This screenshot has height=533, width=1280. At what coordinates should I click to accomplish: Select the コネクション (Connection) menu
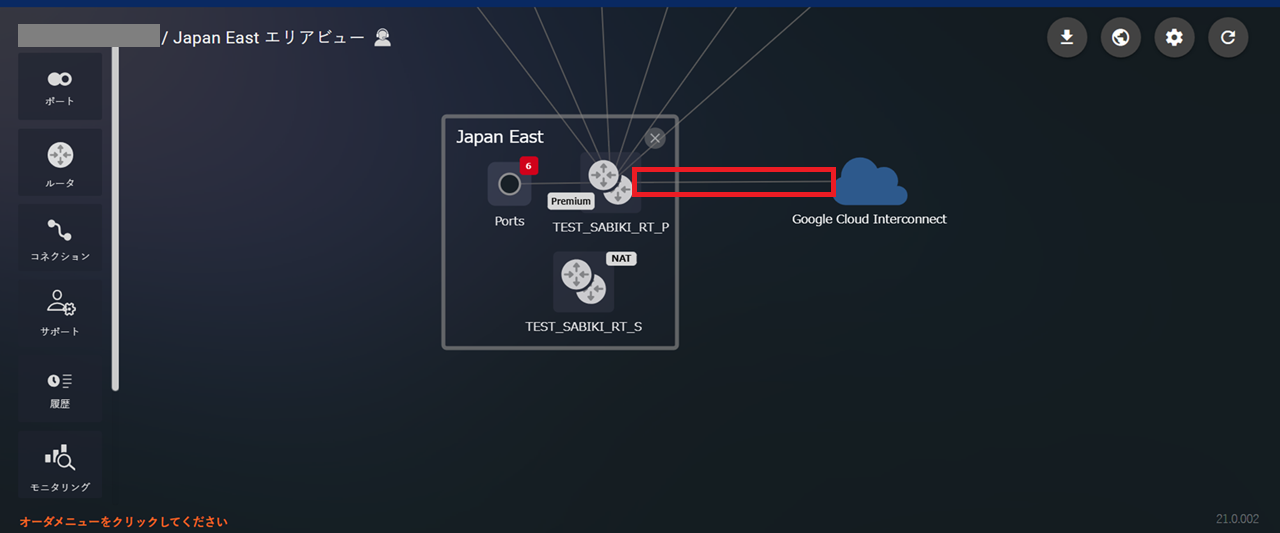(x=60, y=238)
